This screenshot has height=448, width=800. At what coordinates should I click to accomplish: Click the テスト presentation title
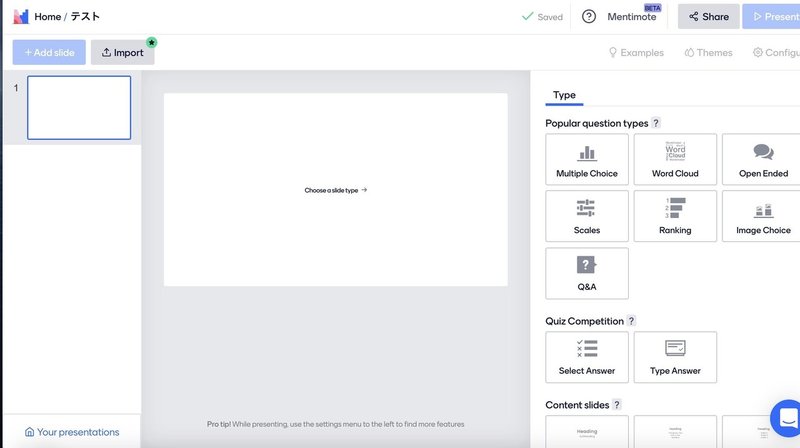pos(85,17)
